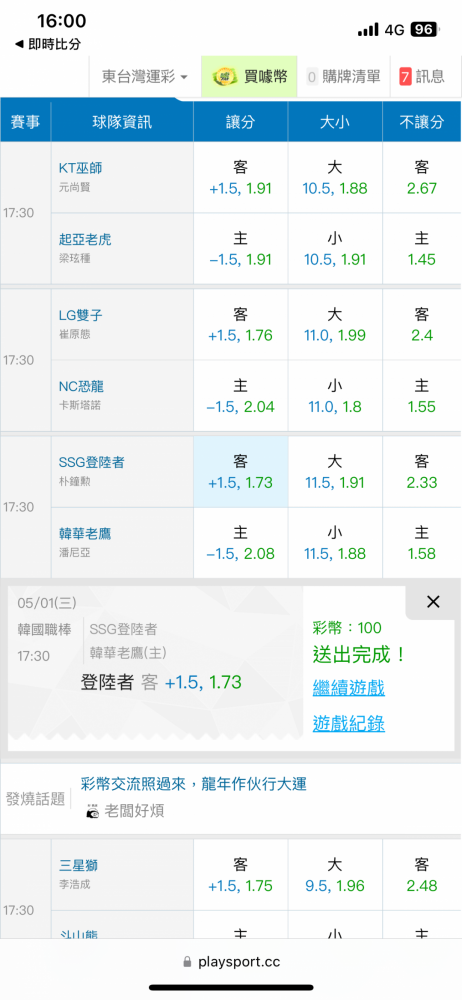This screenshot has height=1000, width=462.
Task: Select 大 10.5, 1.88 total
Action: coord(335,178)
